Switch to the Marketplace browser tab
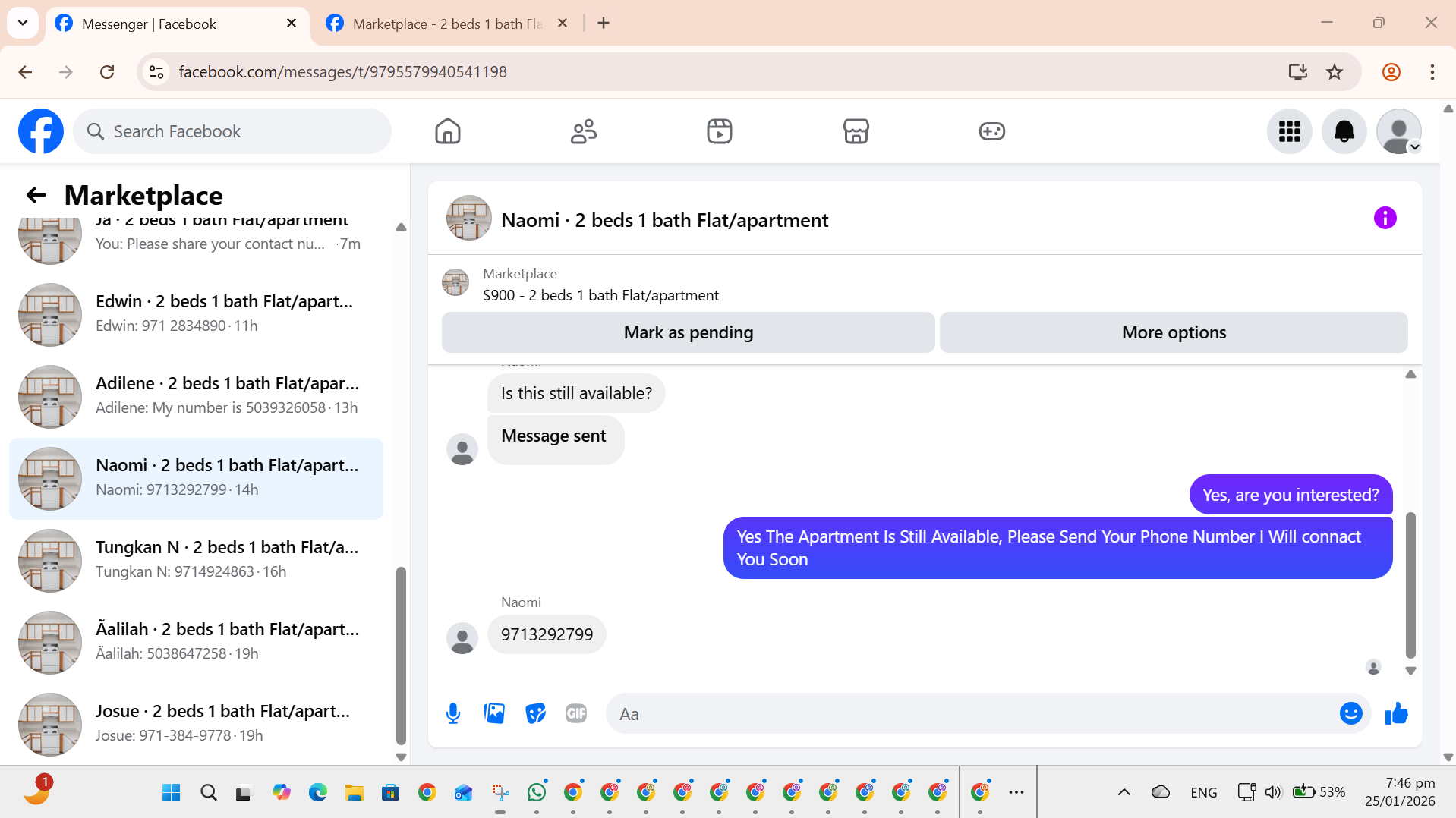Image resolution: width=1456 pixels, height=818 pixels. click(448, 24)
